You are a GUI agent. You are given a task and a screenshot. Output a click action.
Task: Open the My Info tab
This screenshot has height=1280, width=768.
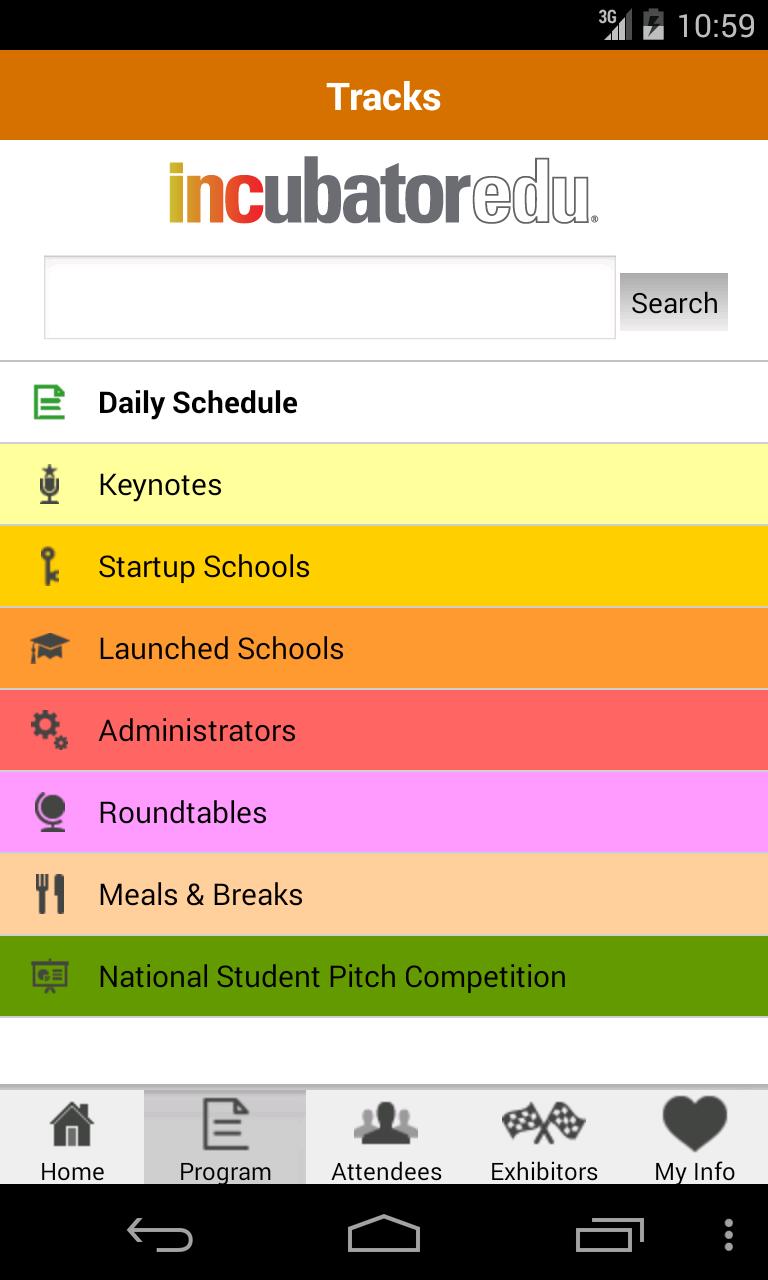695,1138
